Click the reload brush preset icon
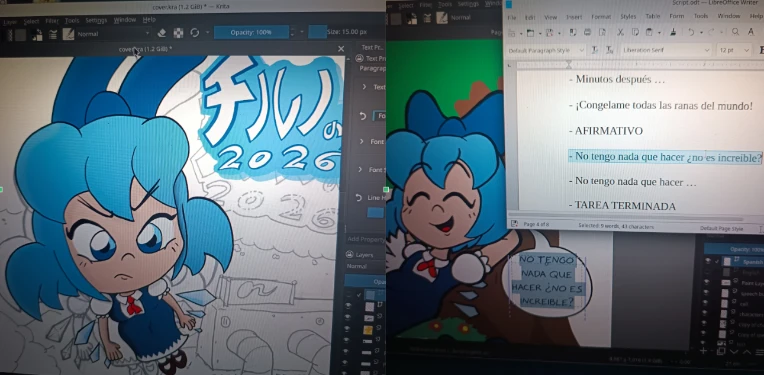Viewport: 764px width, 375px height. (194, 33)
